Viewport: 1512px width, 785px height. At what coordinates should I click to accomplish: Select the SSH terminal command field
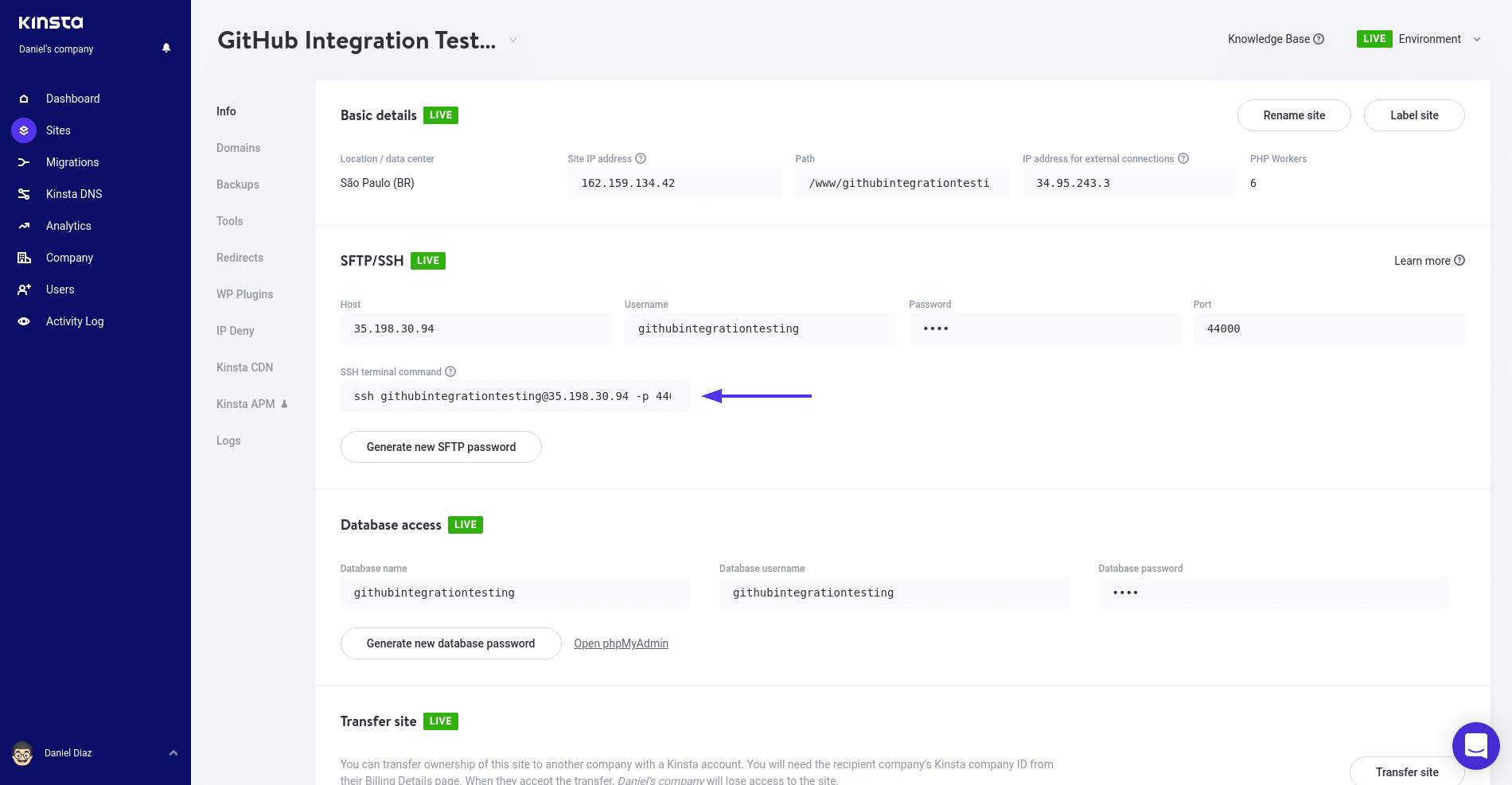pos(514,396)
